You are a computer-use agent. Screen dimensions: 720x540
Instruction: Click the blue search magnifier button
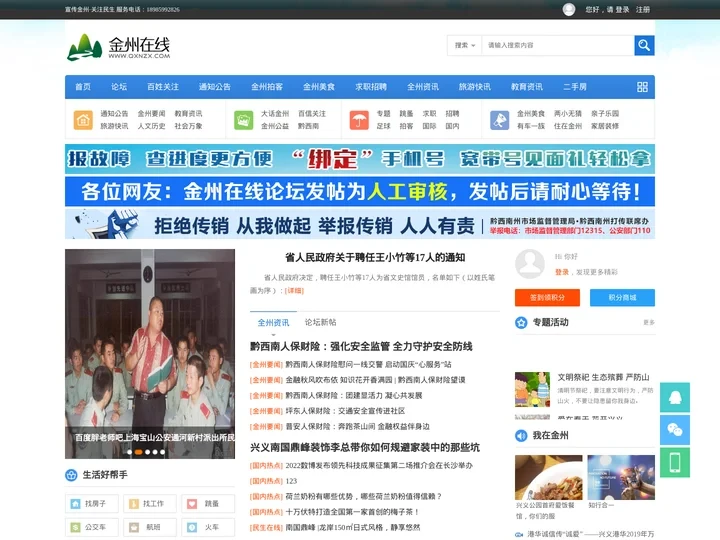[644, 45]
